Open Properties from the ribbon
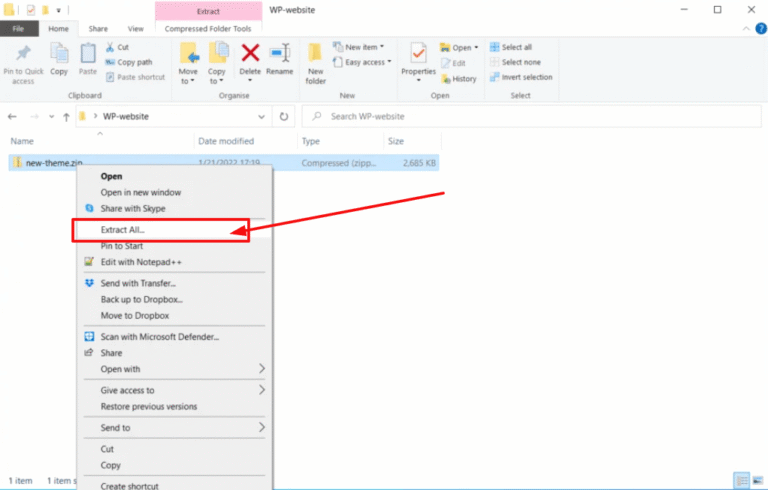The height and width of the screenshot is (490, 768). pos(418,59)
